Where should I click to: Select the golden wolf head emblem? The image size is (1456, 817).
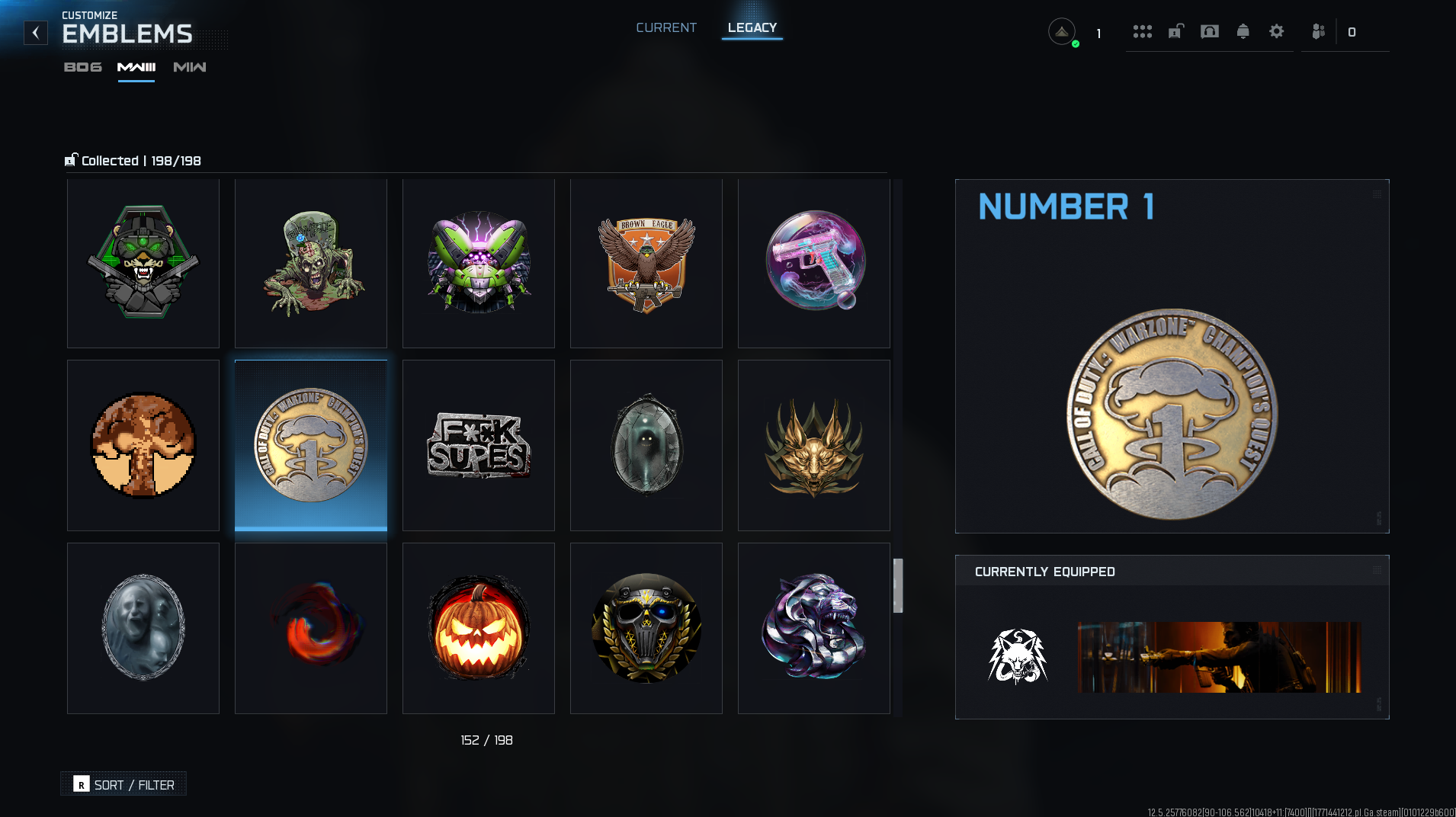(814, 445)
